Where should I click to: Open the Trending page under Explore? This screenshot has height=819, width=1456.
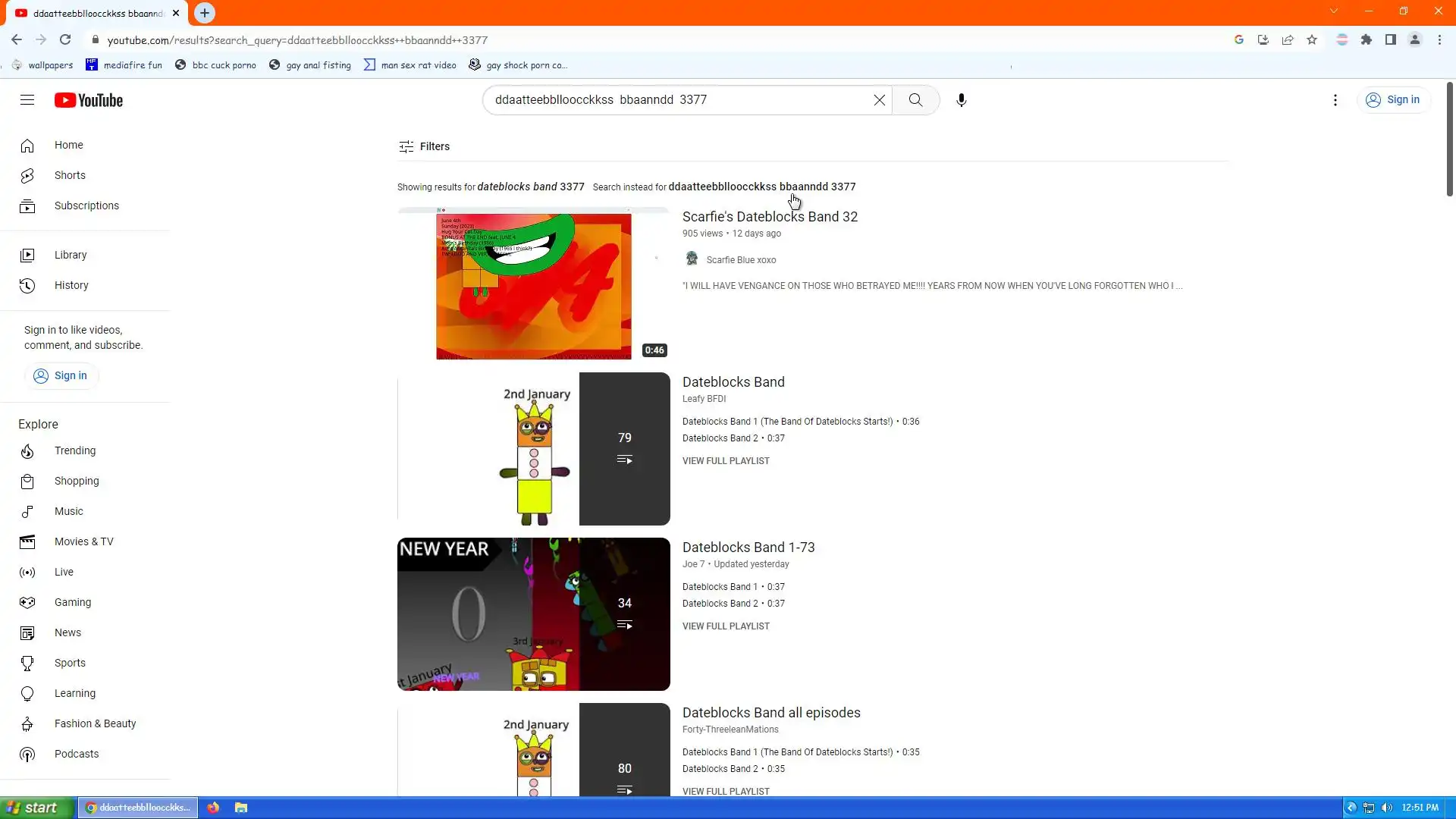click(x=74, y=450)
